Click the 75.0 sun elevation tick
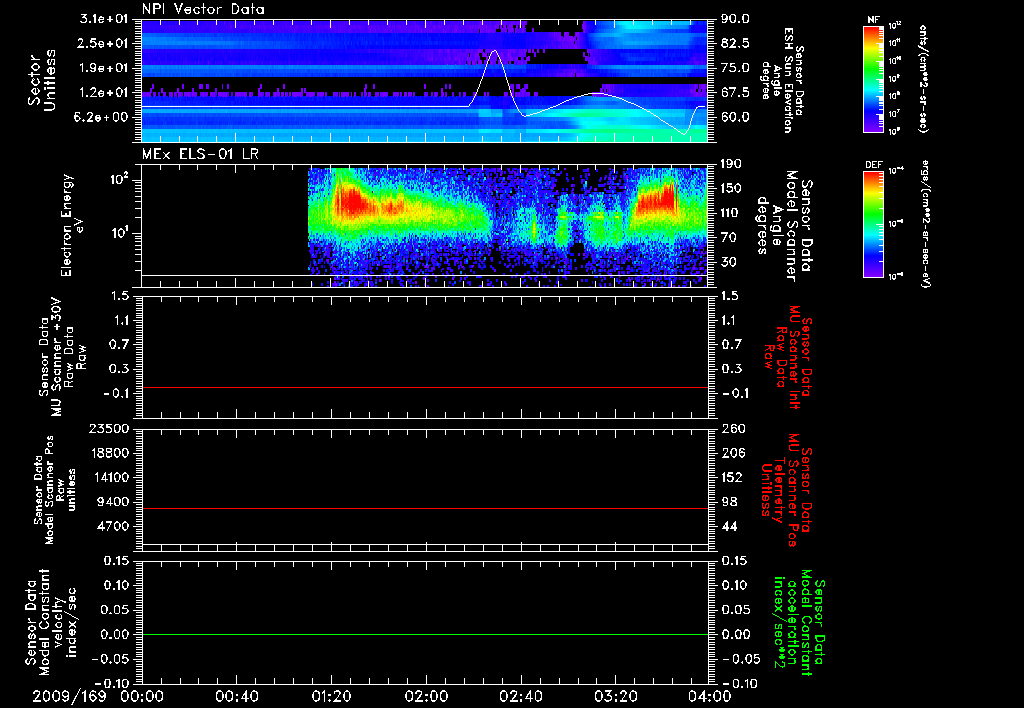1024x708 pixels. (x=735, y=68)
